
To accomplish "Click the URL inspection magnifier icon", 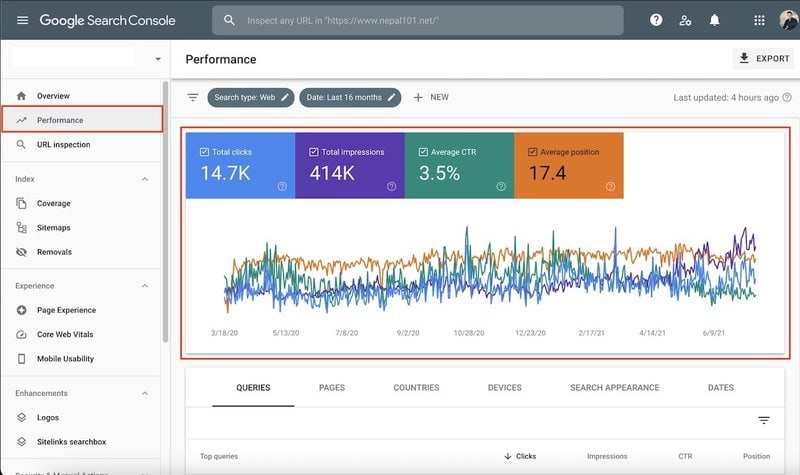I will (21, 144).
